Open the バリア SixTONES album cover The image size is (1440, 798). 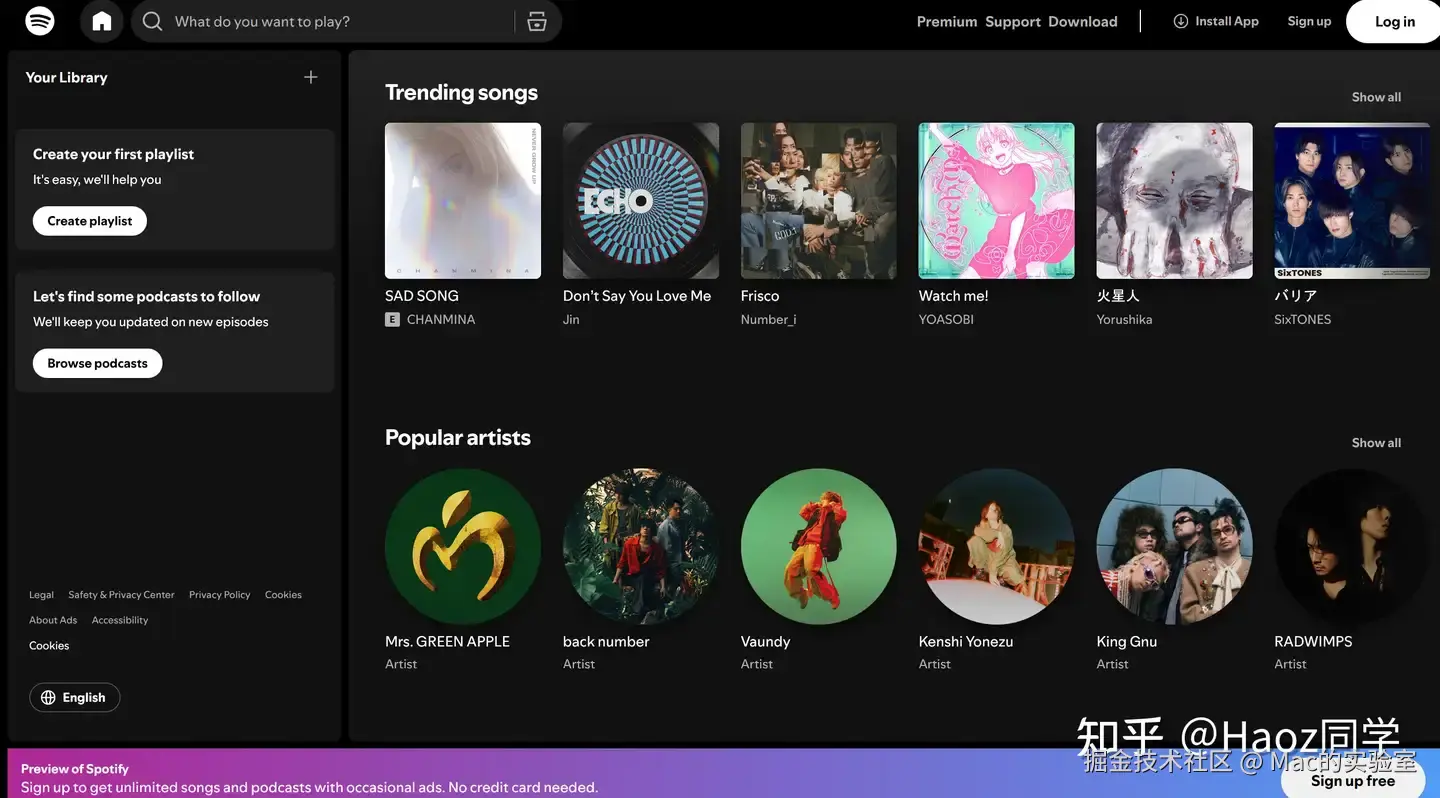(x=1352, y=201)
